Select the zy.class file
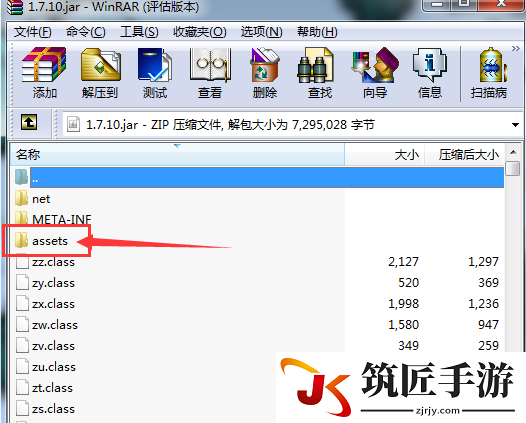This screenshot has width=526, height=423. [x=53, y=283]
